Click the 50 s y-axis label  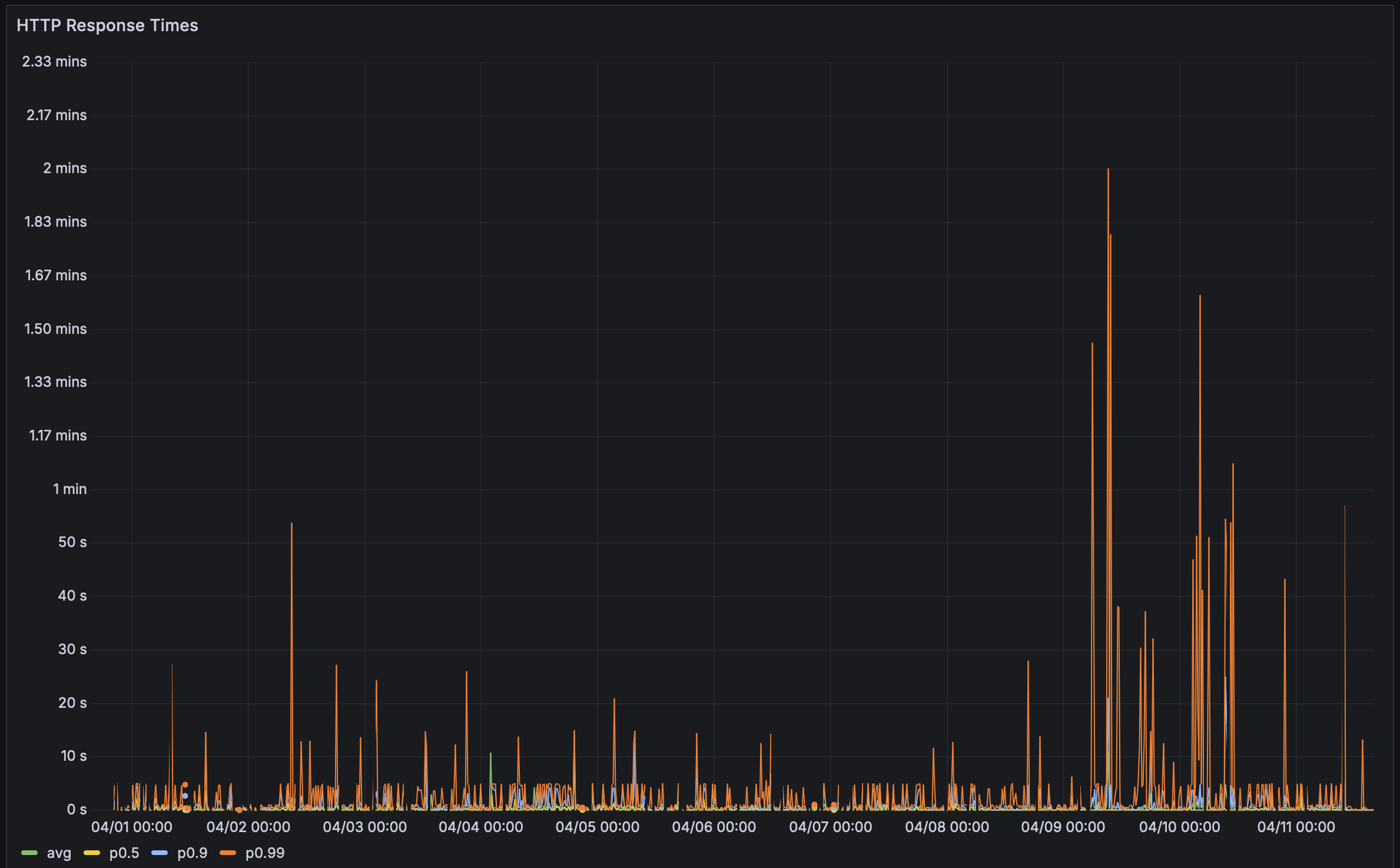click(x=72, y=542)
